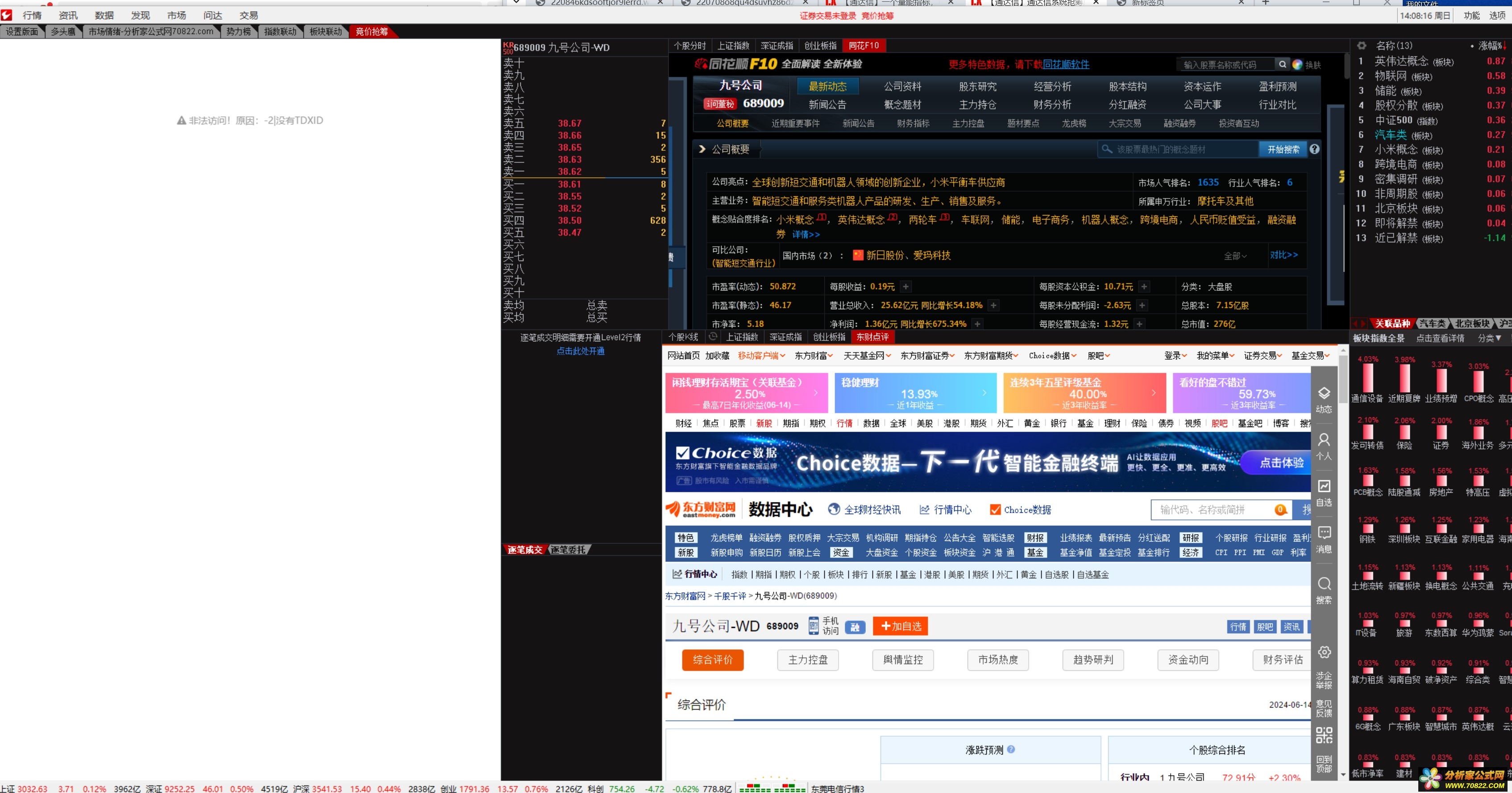
Task: Expand 东方财富证券 dropdown
Action: tap(927, 356)
